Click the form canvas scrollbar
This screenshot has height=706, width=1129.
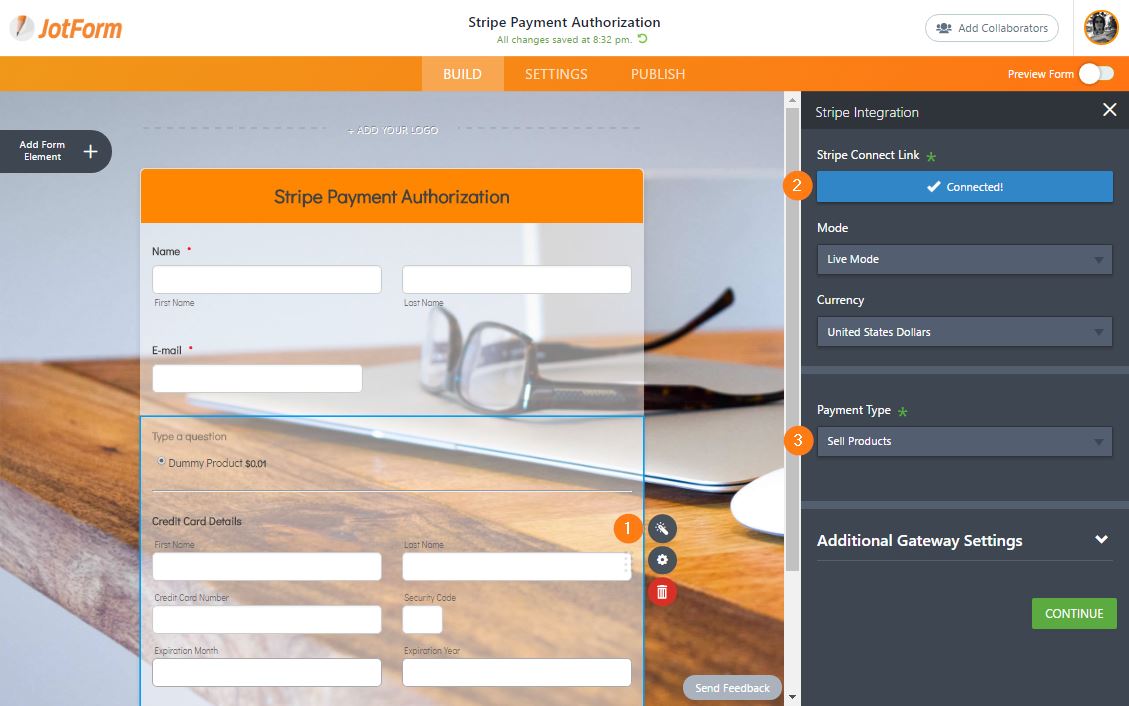tap(792, 338)
